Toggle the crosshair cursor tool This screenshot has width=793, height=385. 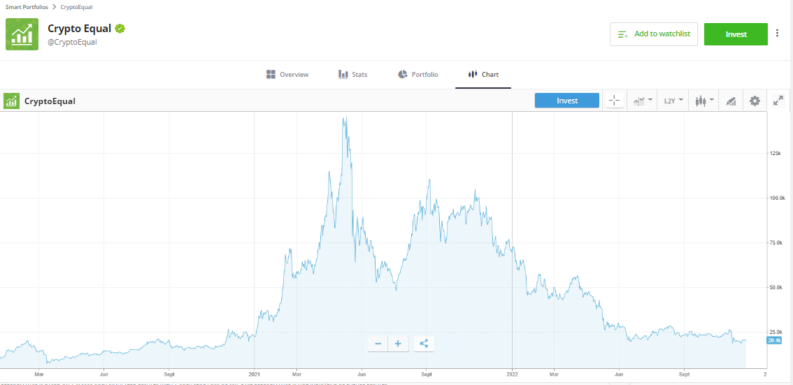(x=614, y=101)
